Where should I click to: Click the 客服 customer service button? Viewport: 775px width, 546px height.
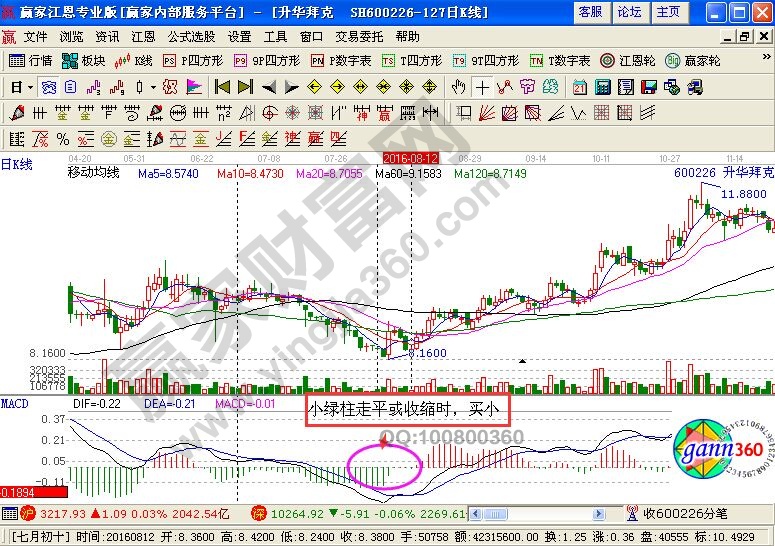[590, 12]
